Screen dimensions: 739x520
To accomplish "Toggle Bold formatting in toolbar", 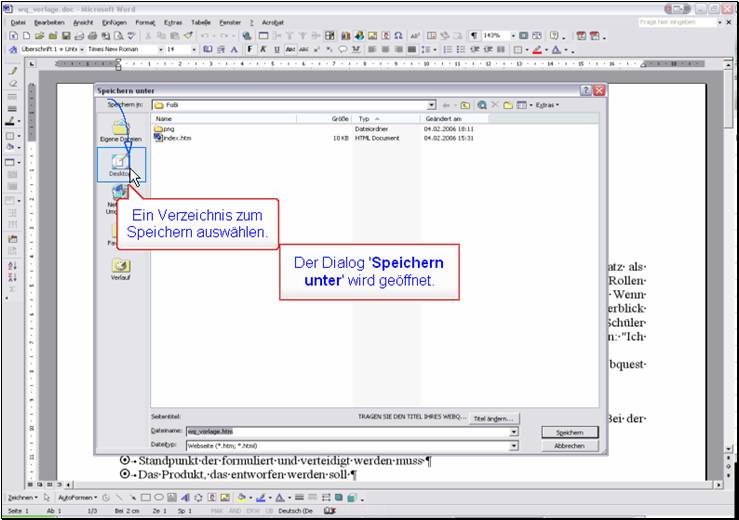I will pos(248,49).
